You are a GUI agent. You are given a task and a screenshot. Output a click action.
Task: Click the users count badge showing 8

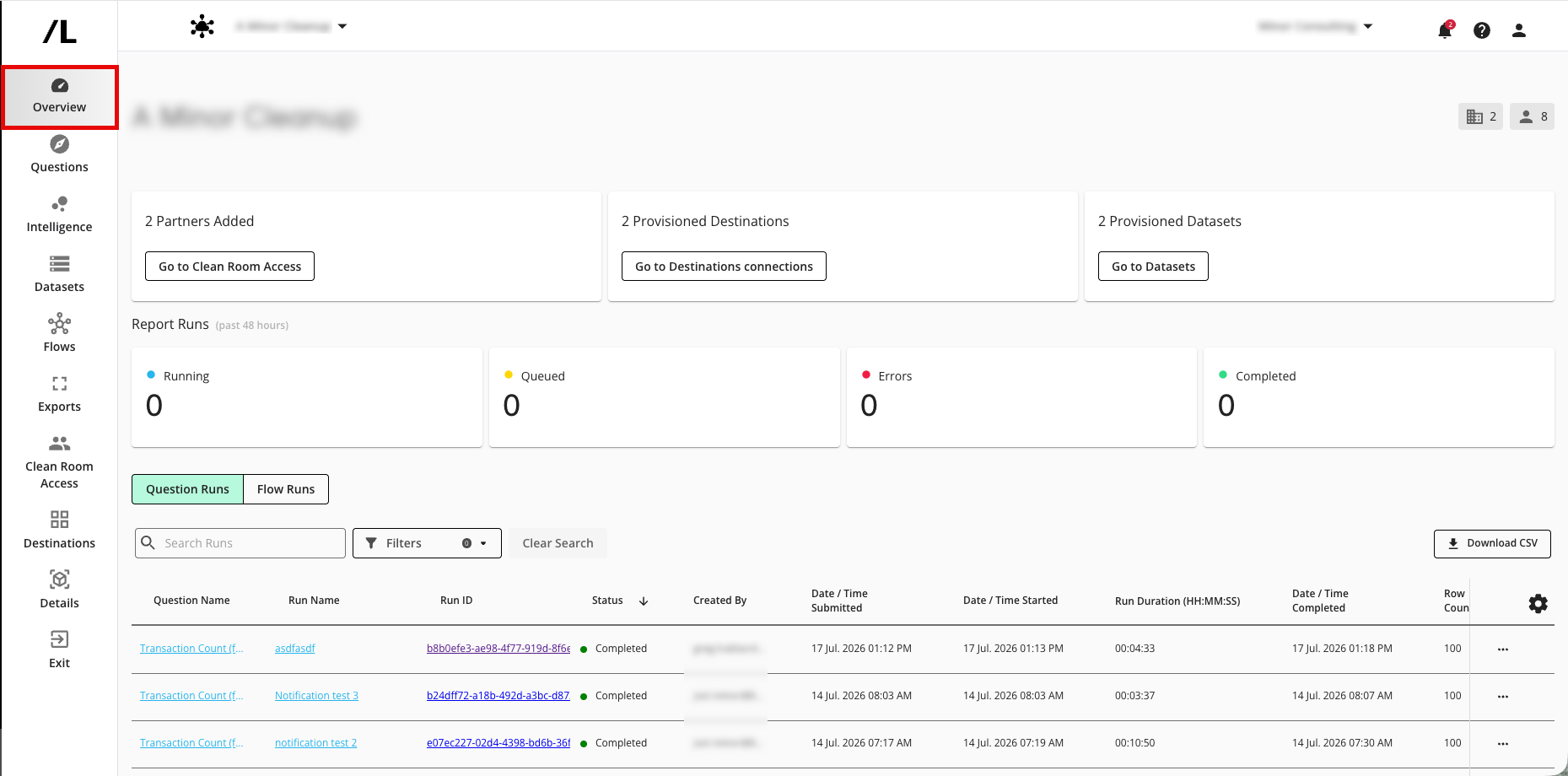click(1532, 116)
